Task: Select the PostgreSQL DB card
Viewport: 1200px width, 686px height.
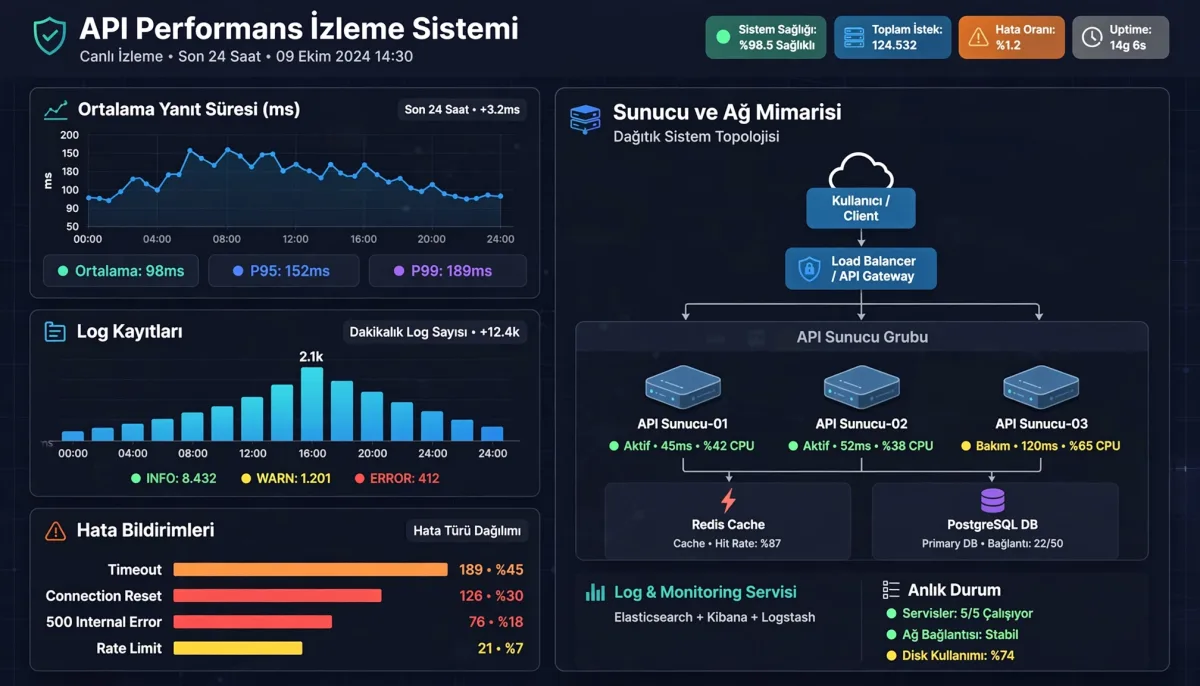Action: point(995,520)
